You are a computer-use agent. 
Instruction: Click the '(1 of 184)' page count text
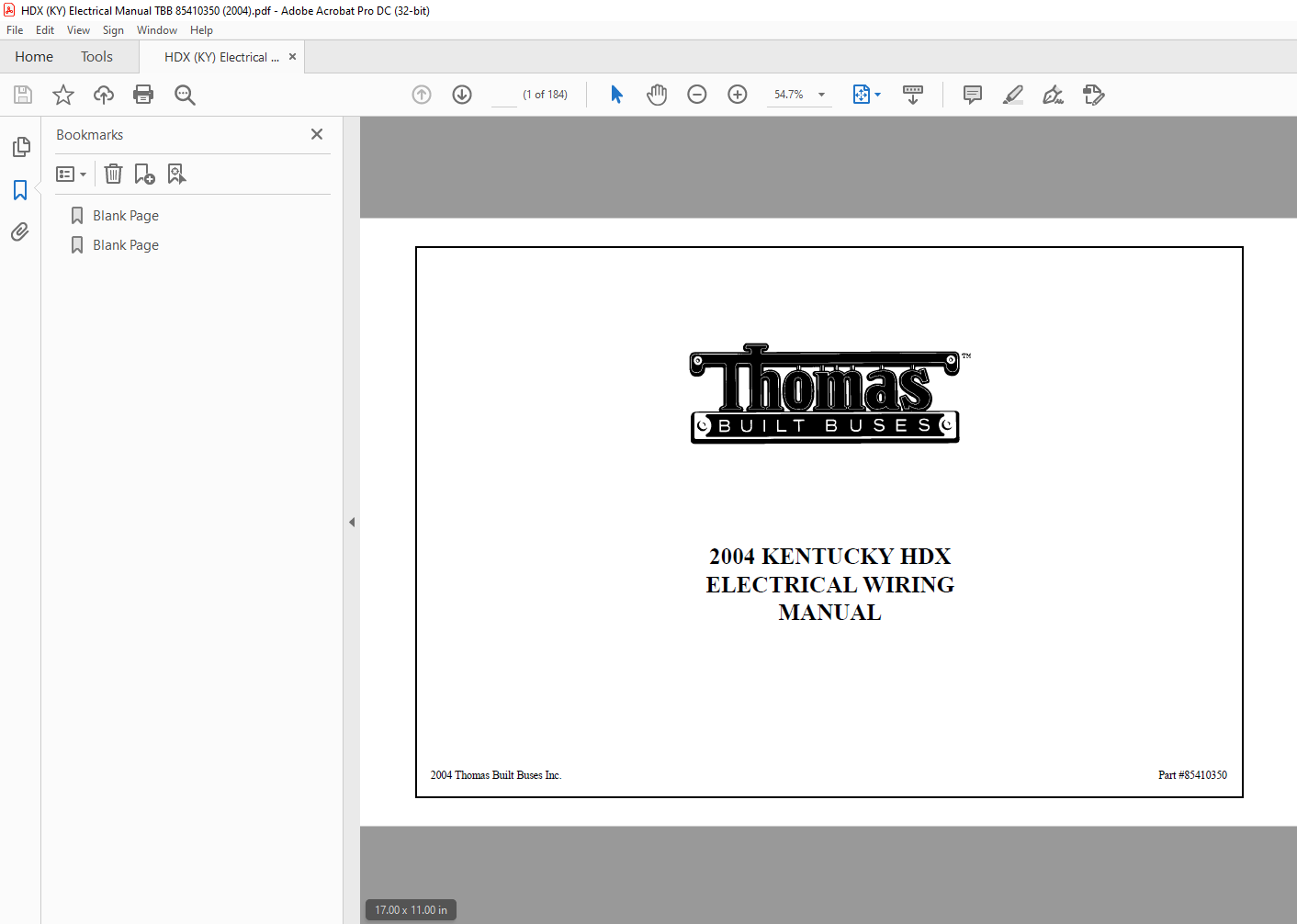(545, 95)
